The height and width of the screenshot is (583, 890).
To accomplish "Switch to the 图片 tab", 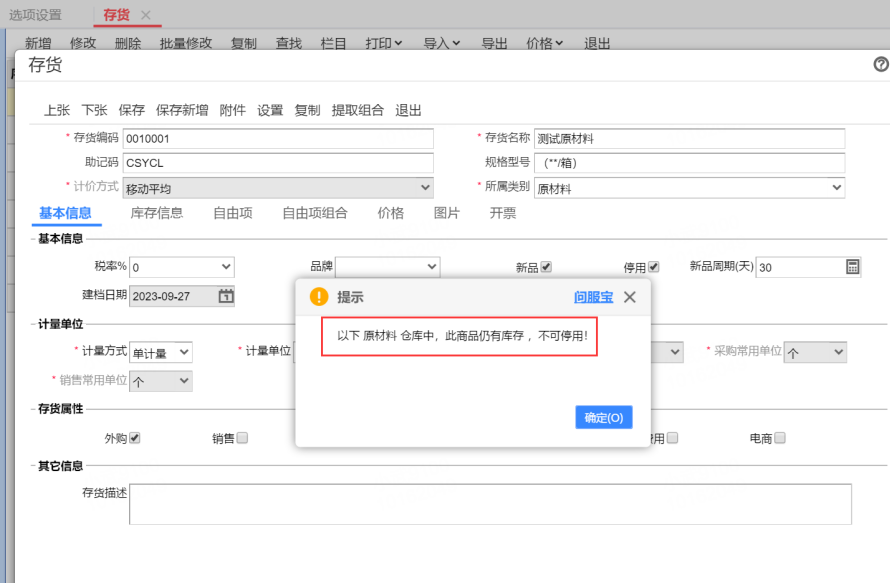I will tap(447, 213).
